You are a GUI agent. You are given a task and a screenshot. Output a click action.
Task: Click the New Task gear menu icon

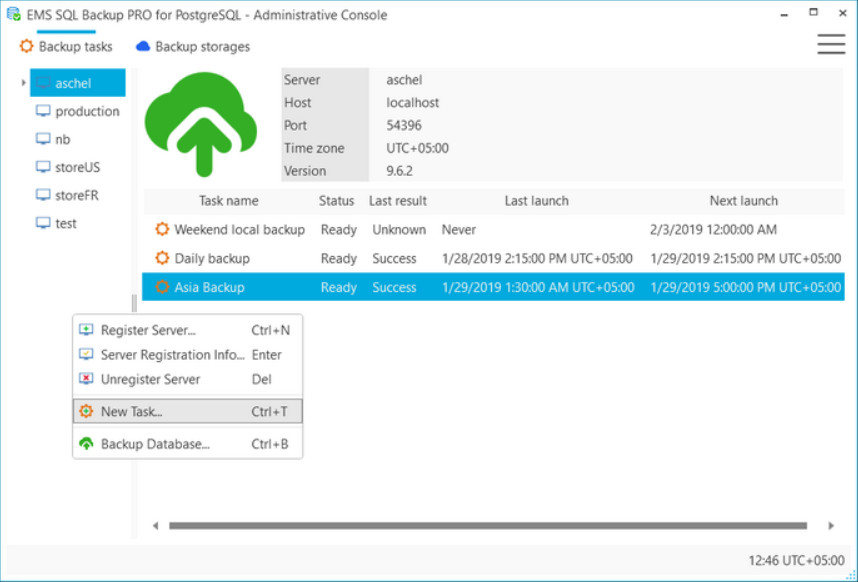point(86,411)
